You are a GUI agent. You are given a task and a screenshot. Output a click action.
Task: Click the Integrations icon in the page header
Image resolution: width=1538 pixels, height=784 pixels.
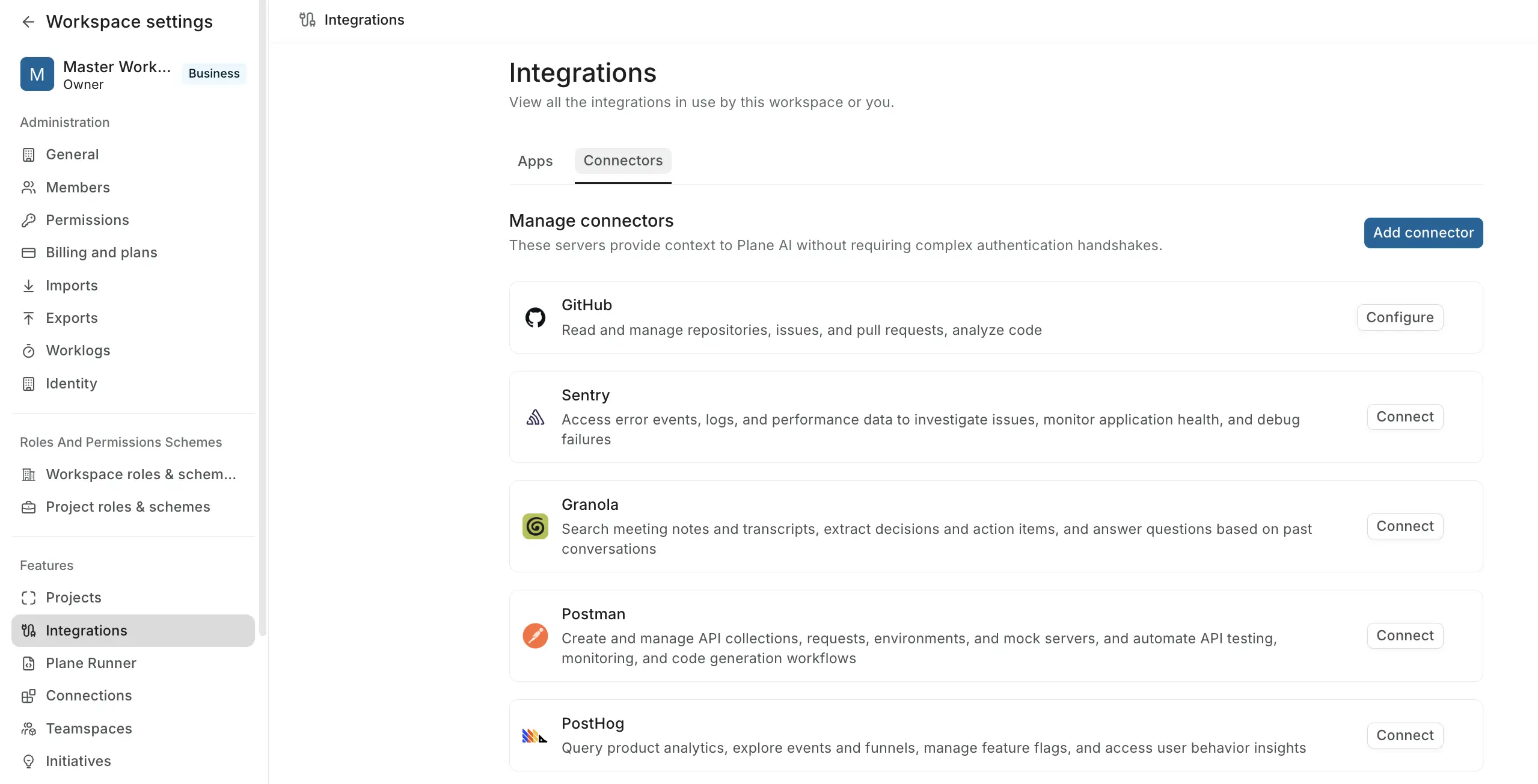pyautogui.click(x=307, y=20)
